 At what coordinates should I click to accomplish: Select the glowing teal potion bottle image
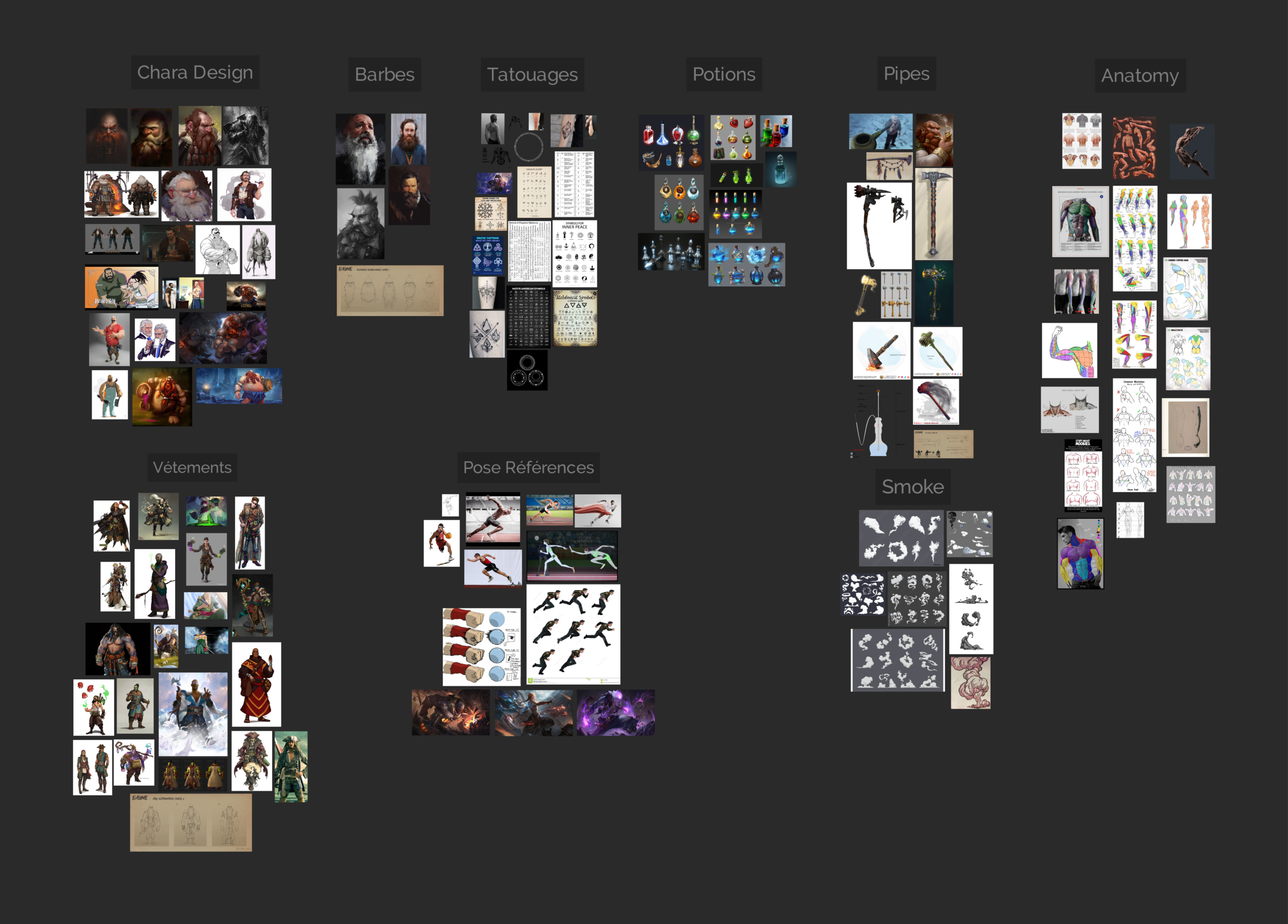coord(781,169)
